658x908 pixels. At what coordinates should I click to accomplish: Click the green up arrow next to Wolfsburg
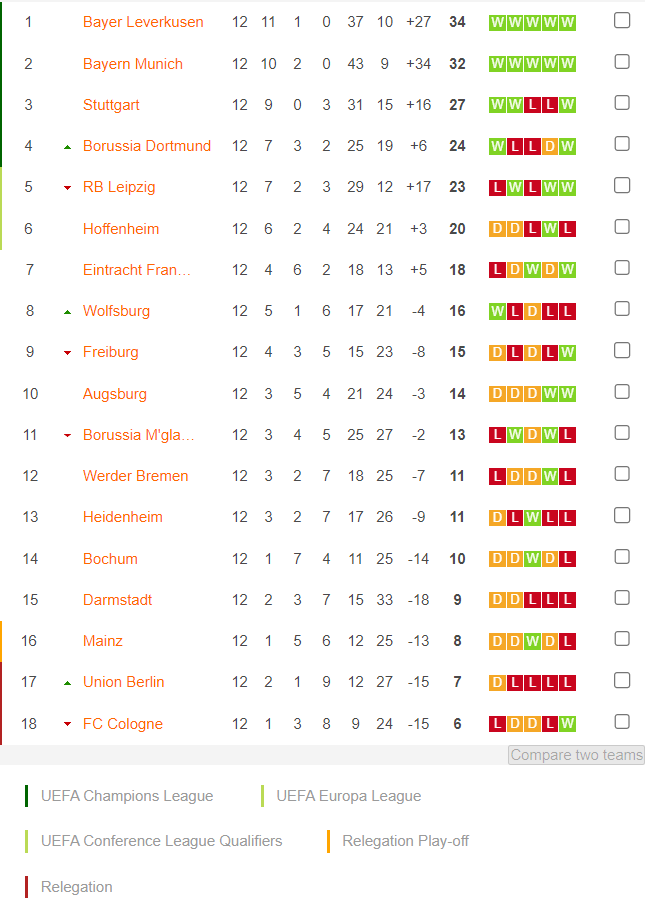68,312
